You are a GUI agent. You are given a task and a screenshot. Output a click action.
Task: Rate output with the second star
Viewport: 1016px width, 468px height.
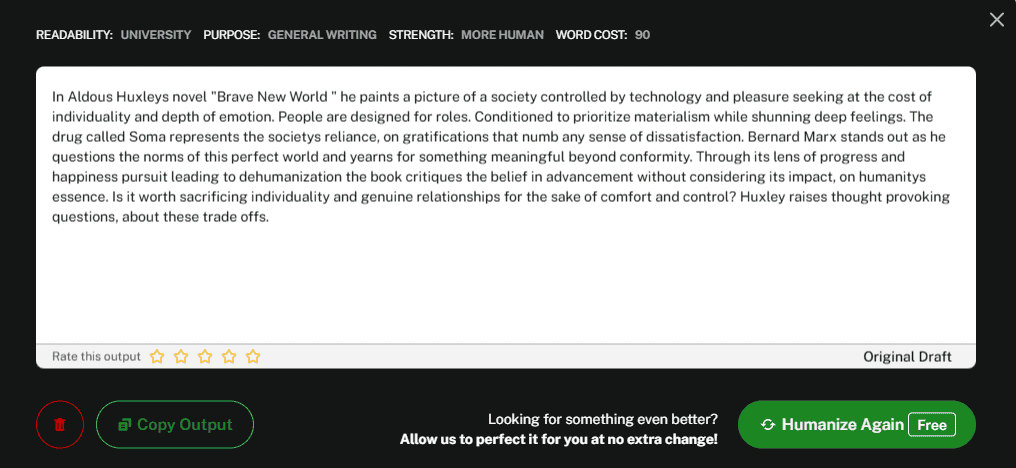(181, 356)
